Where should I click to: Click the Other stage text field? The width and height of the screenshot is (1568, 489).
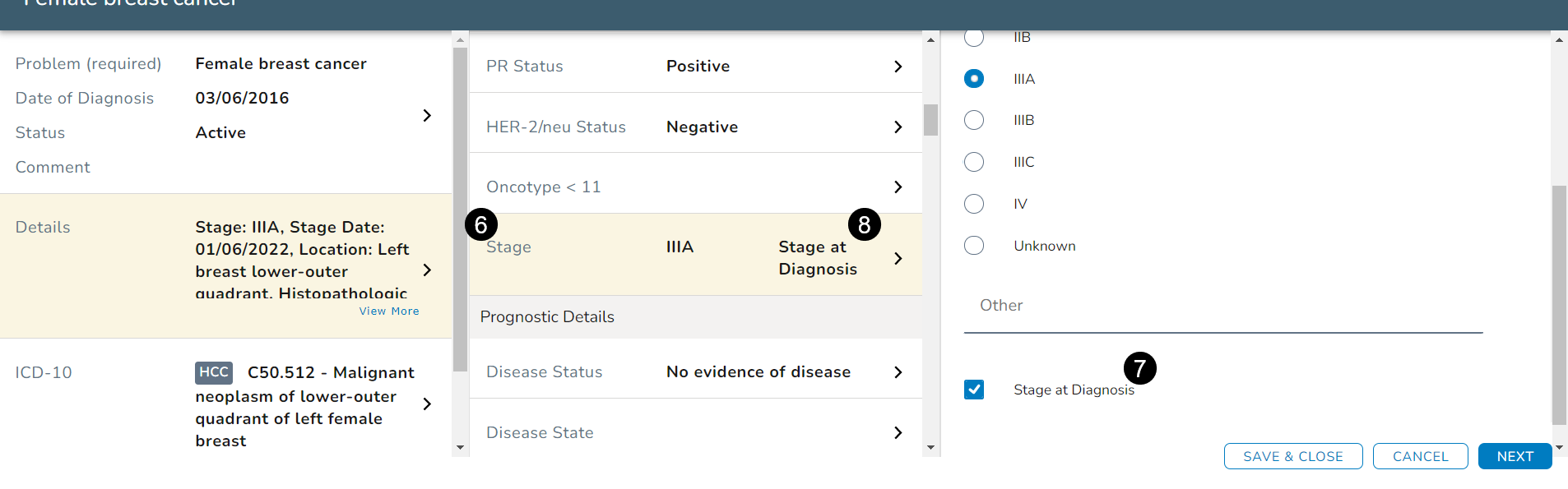click(x=1222, y=307)
